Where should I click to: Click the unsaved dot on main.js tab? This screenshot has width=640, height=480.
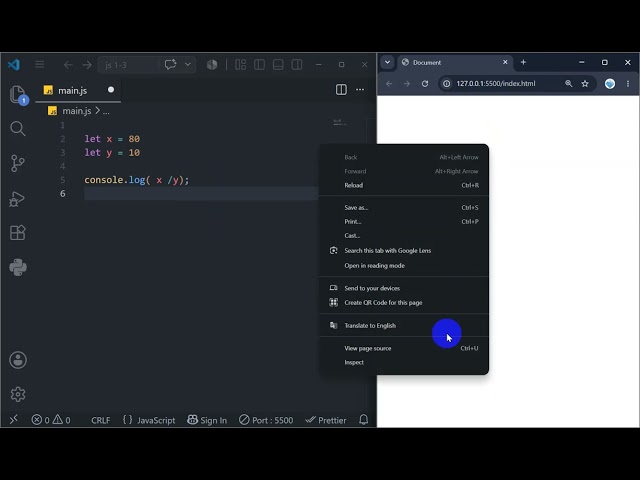click(111, 90)
